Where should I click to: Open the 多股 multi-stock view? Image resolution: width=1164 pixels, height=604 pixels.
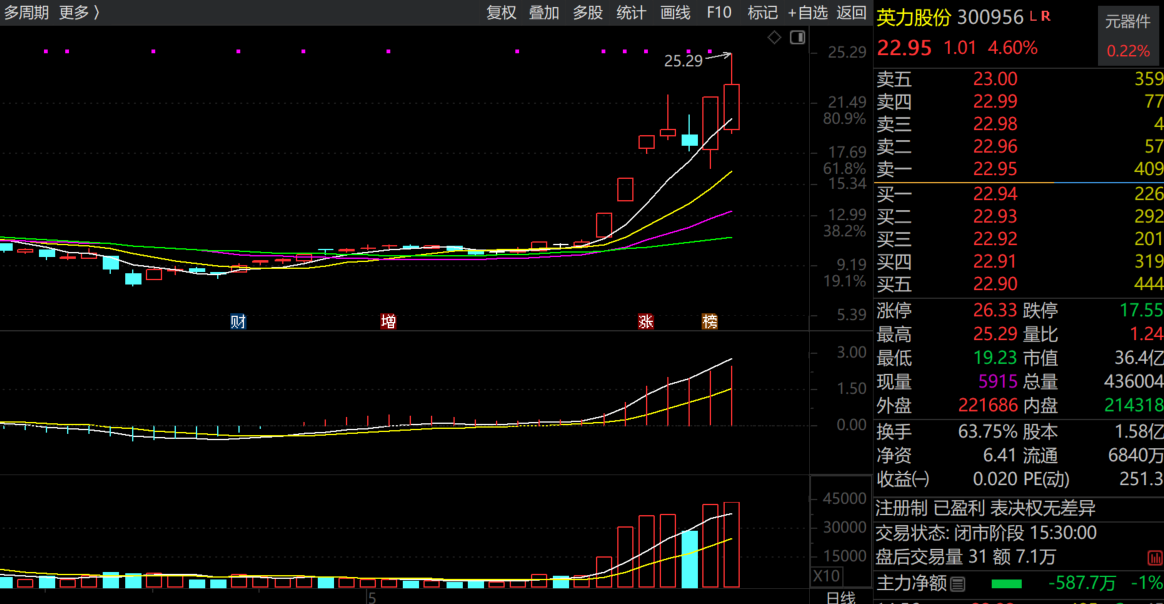point(588,13)
